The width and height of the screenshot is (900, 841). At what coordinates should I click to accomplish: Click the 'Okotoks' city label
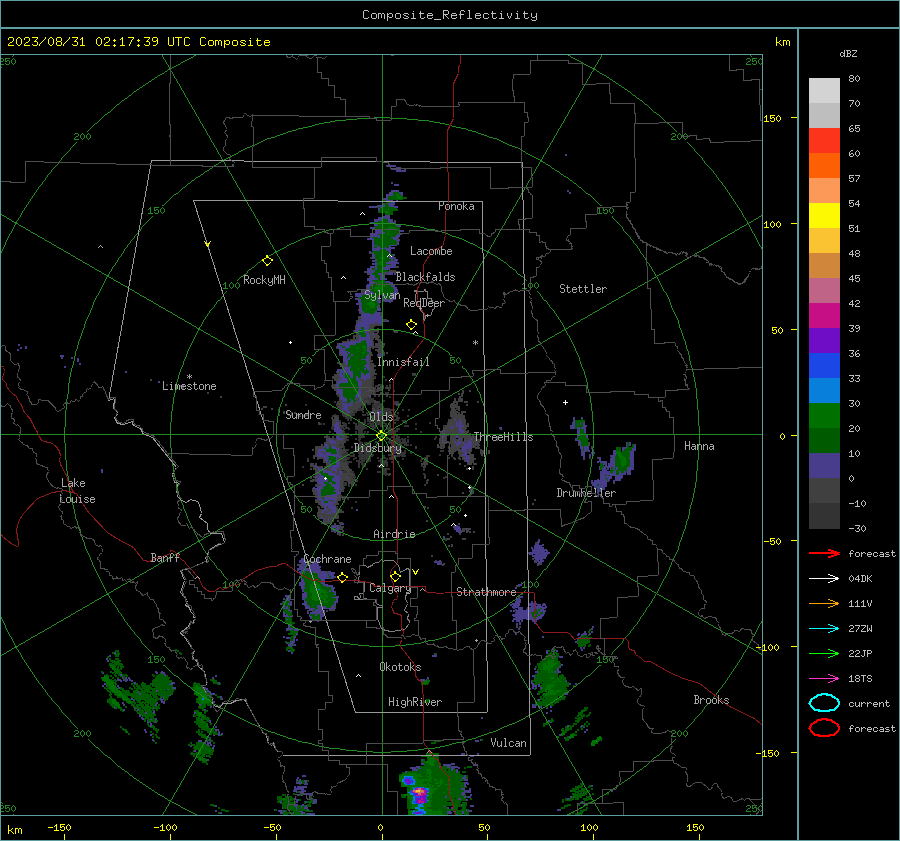click(x=400, y=667)
